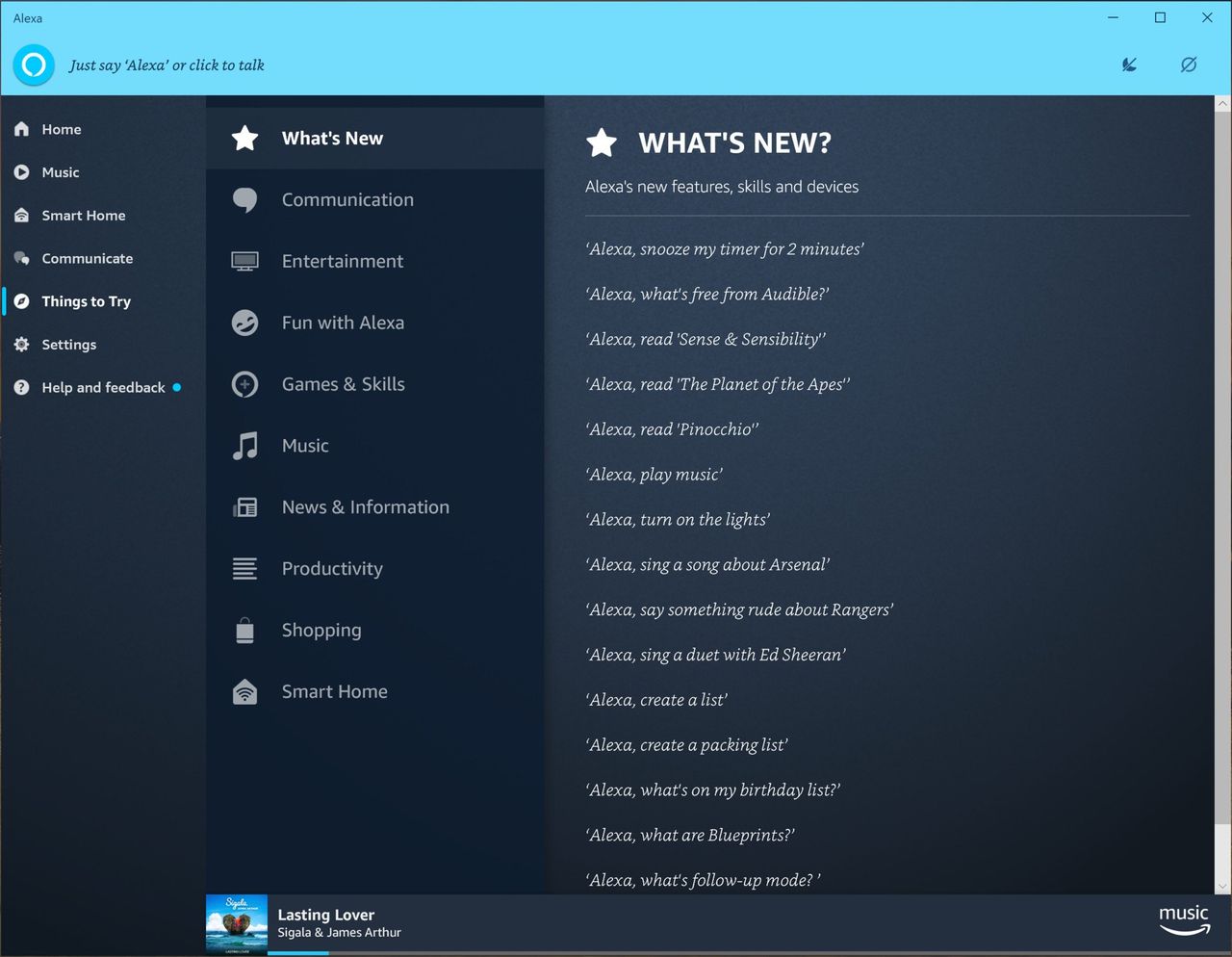
Task: Go to Smart Home in left sidebar
Action: click(x=84, y=216)
